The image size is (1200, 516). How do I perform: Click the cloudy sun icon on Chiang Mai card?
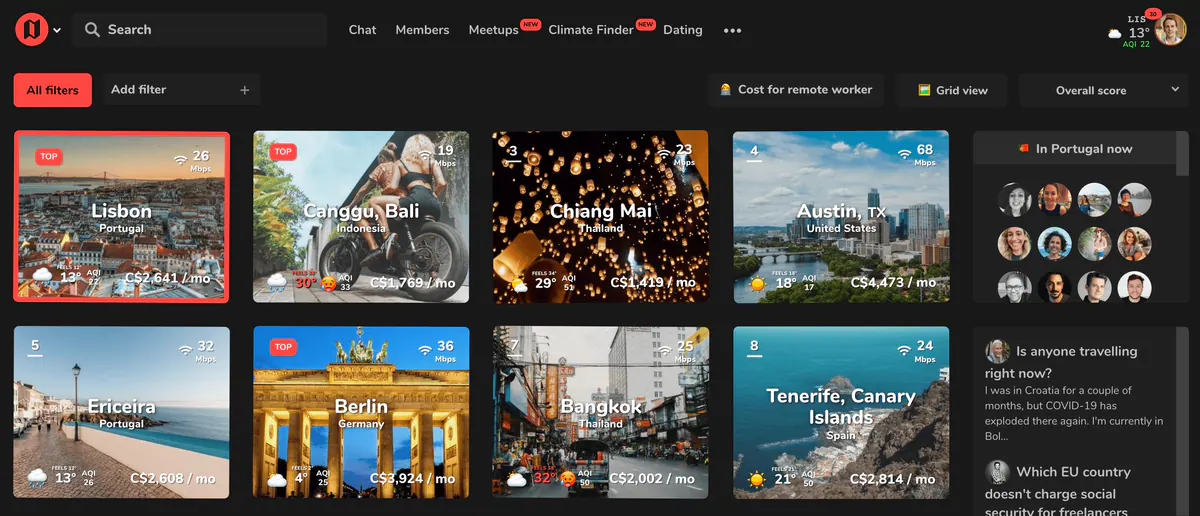[x=519, y=284]
